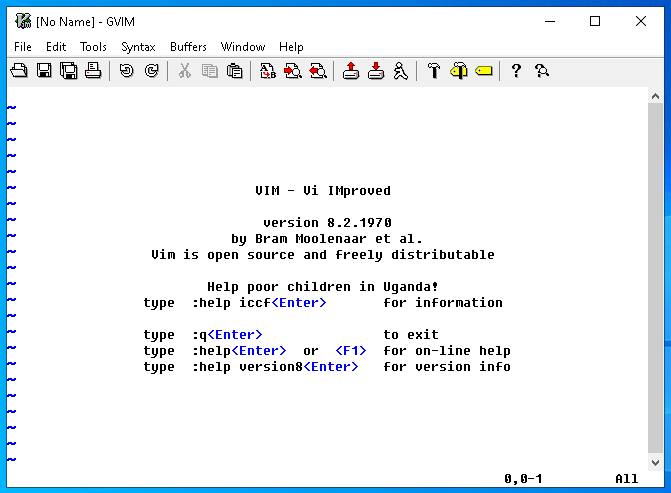Click the Load session icon
The image size is (671, 493).
tap(351, 71)
